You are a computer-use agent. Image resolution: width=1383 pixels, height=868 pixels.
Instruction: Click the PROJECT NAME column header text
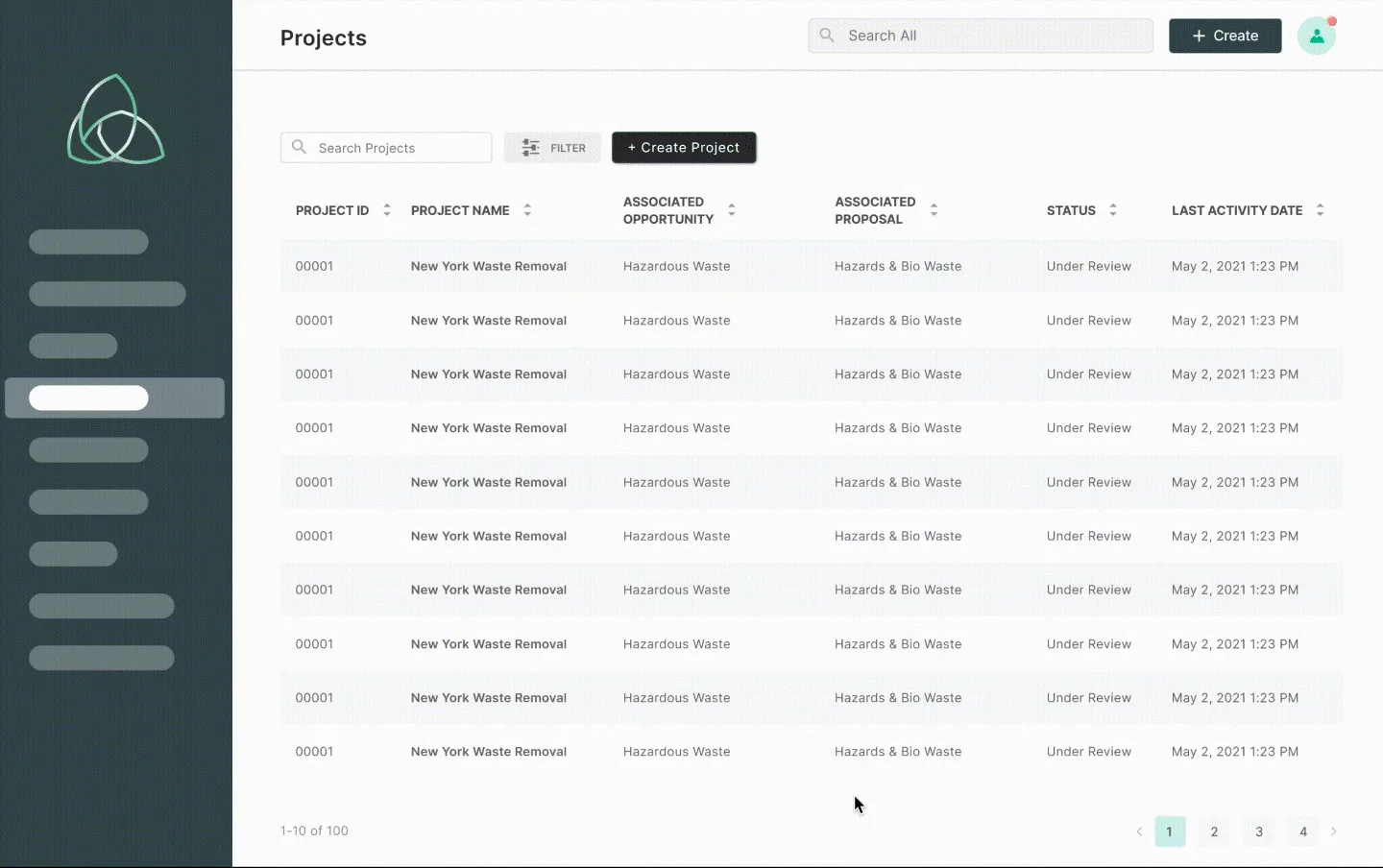[x=460, y=210]
